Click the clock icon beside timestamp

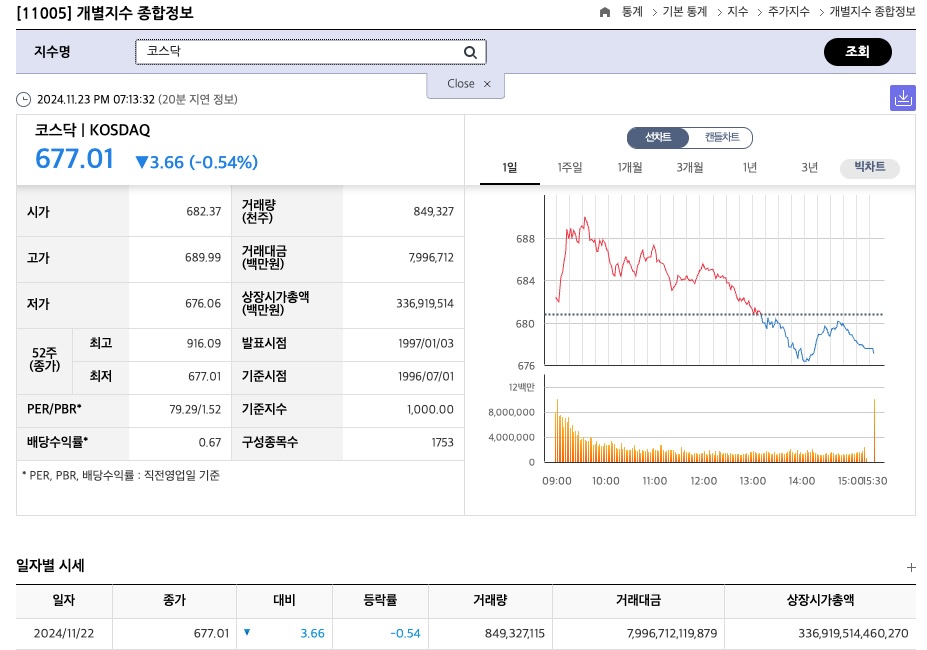click(23, 99)
